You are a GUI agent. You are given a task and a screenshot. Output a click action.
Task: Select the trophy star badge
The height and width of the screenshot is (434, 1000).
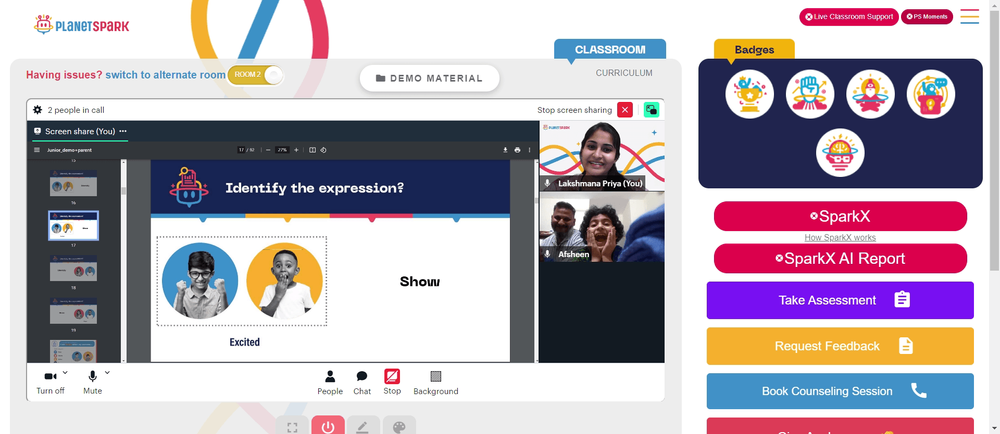click(x=749, y=94)
